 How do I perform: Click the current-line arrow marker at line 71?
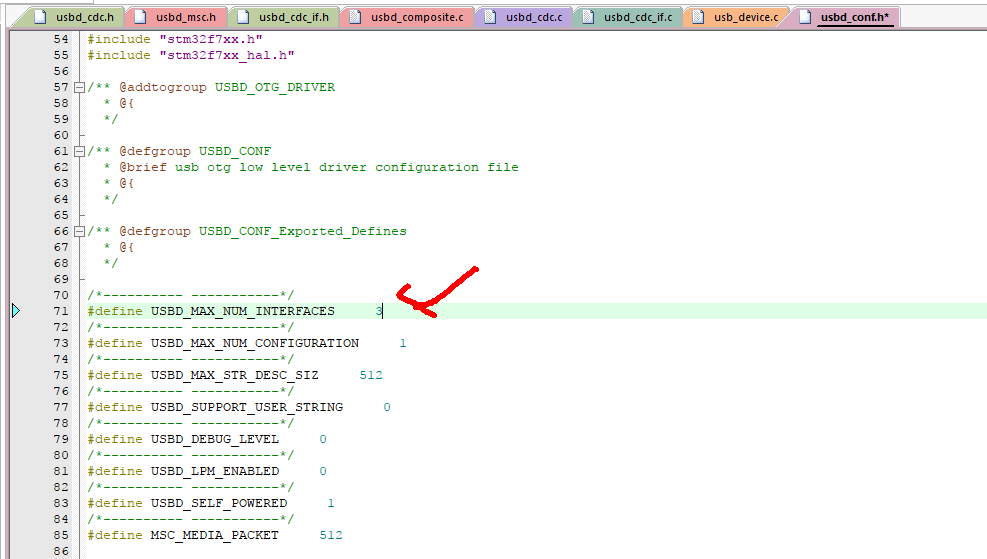(x=16, y=310)
